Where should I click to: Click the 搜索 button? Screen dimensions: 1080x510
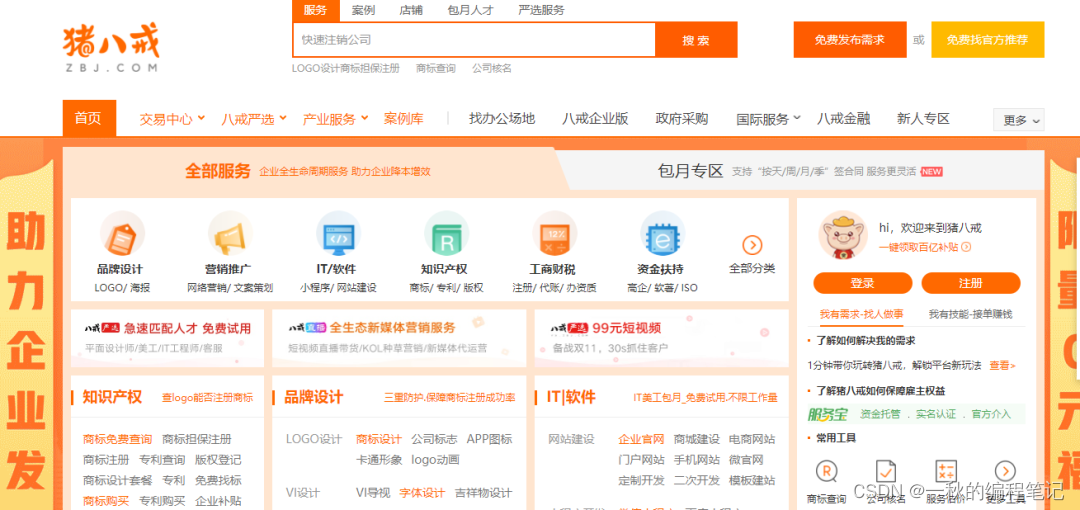[696, 40]
